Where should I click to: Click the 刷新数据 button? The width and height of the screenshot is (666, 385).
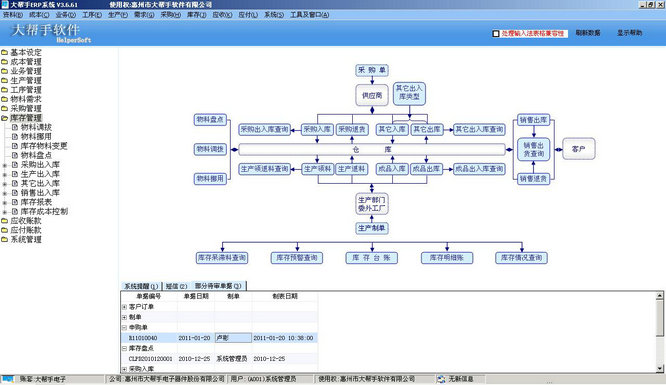[x=588, y=33]
